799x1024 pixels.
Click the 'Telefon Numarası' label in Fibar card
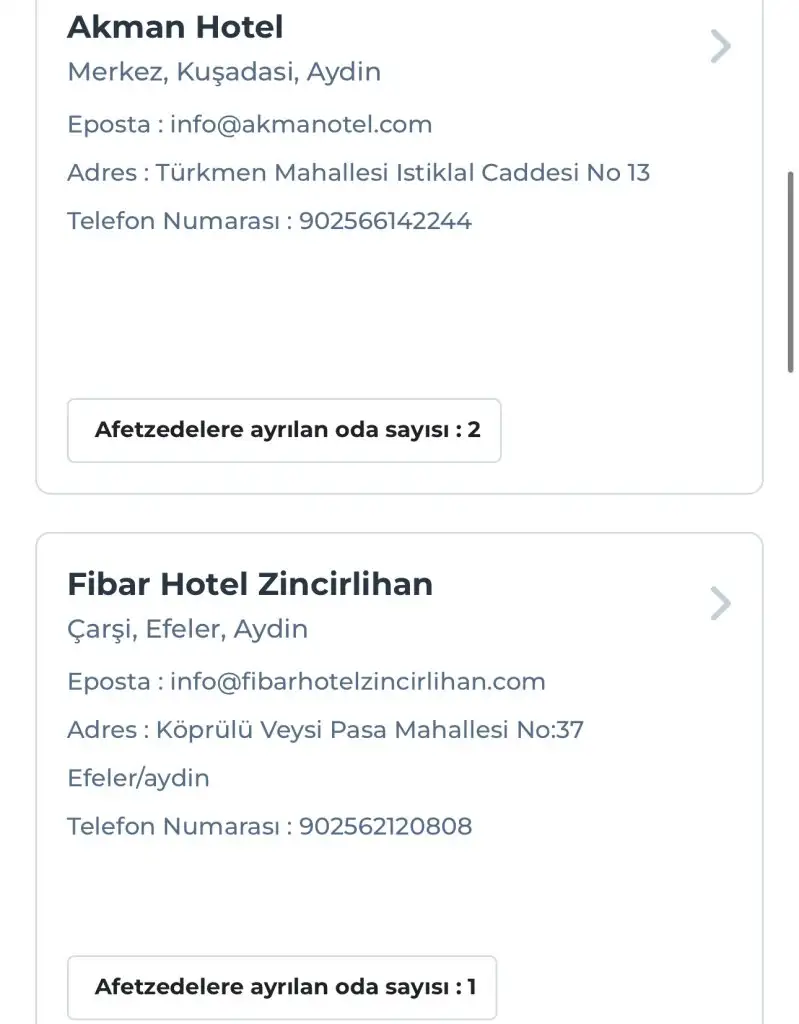174,827
